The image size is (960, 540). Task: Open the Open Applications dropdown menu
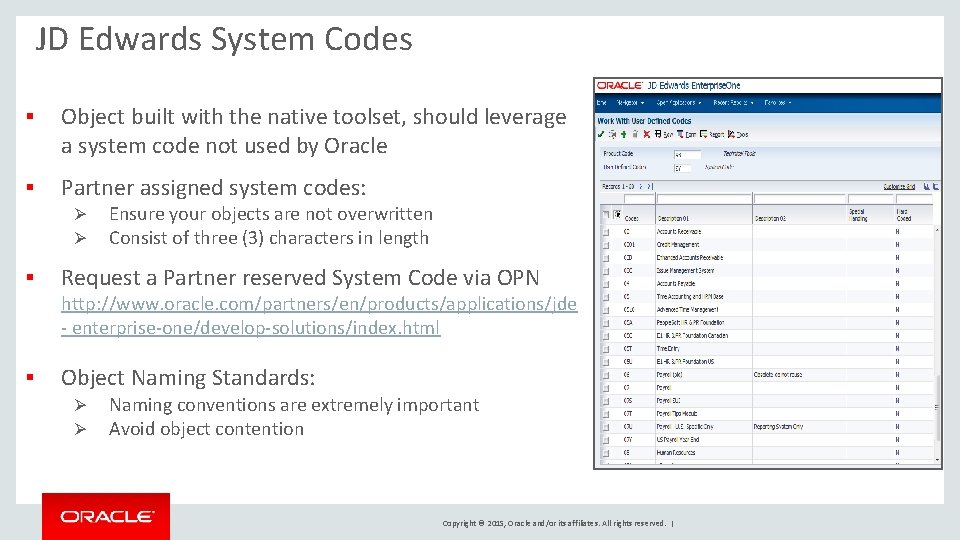(x=679, y=103)
